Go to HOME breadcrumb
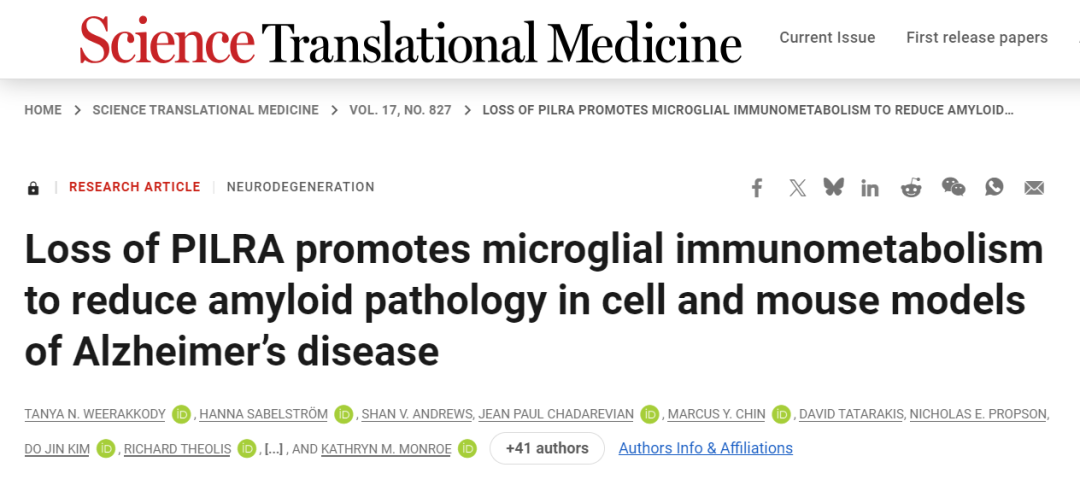Screen dimensions: 1080x491 pos(43,110)
